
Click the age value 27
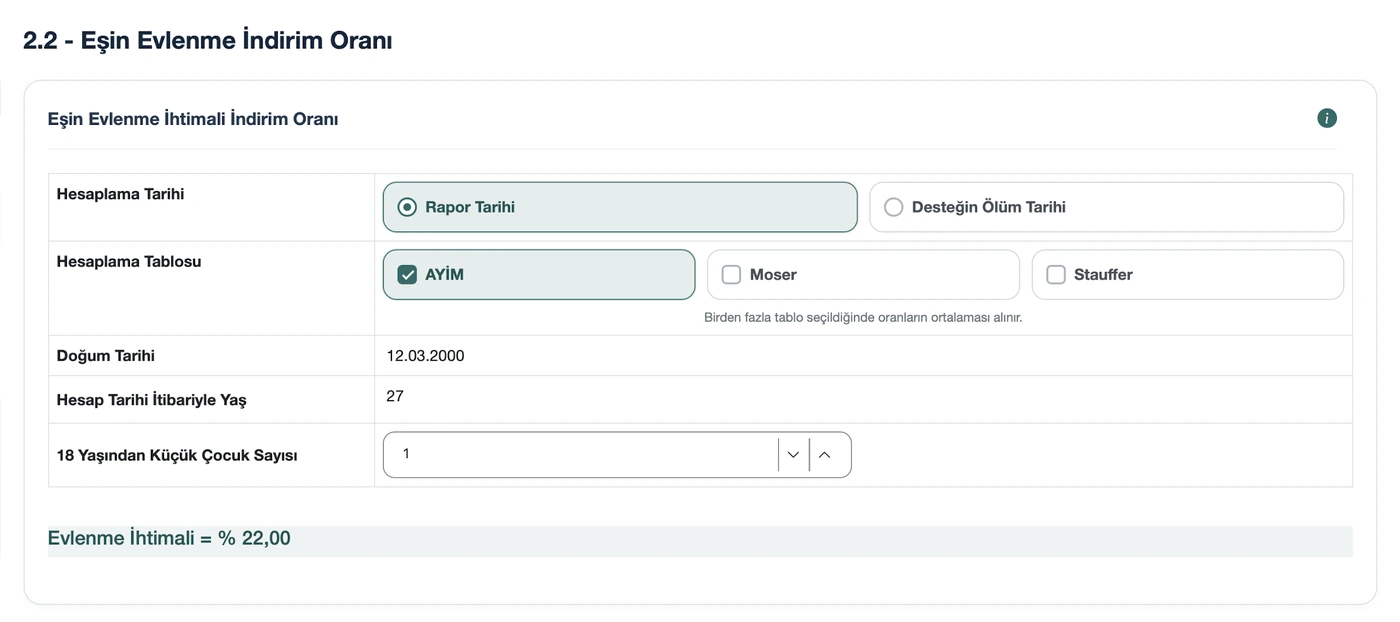coord(395,396)
